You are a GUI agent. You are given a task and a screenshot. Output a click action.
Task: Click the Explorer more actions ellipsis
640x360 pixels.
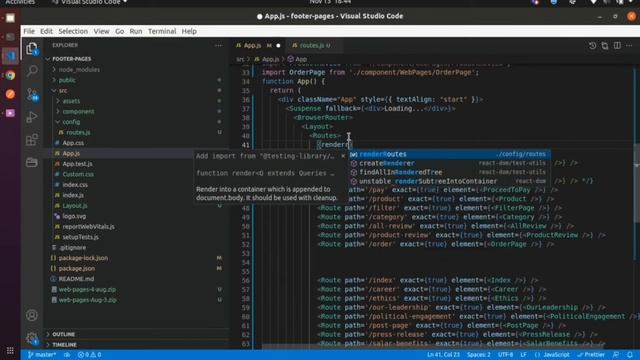click(218, 45)
